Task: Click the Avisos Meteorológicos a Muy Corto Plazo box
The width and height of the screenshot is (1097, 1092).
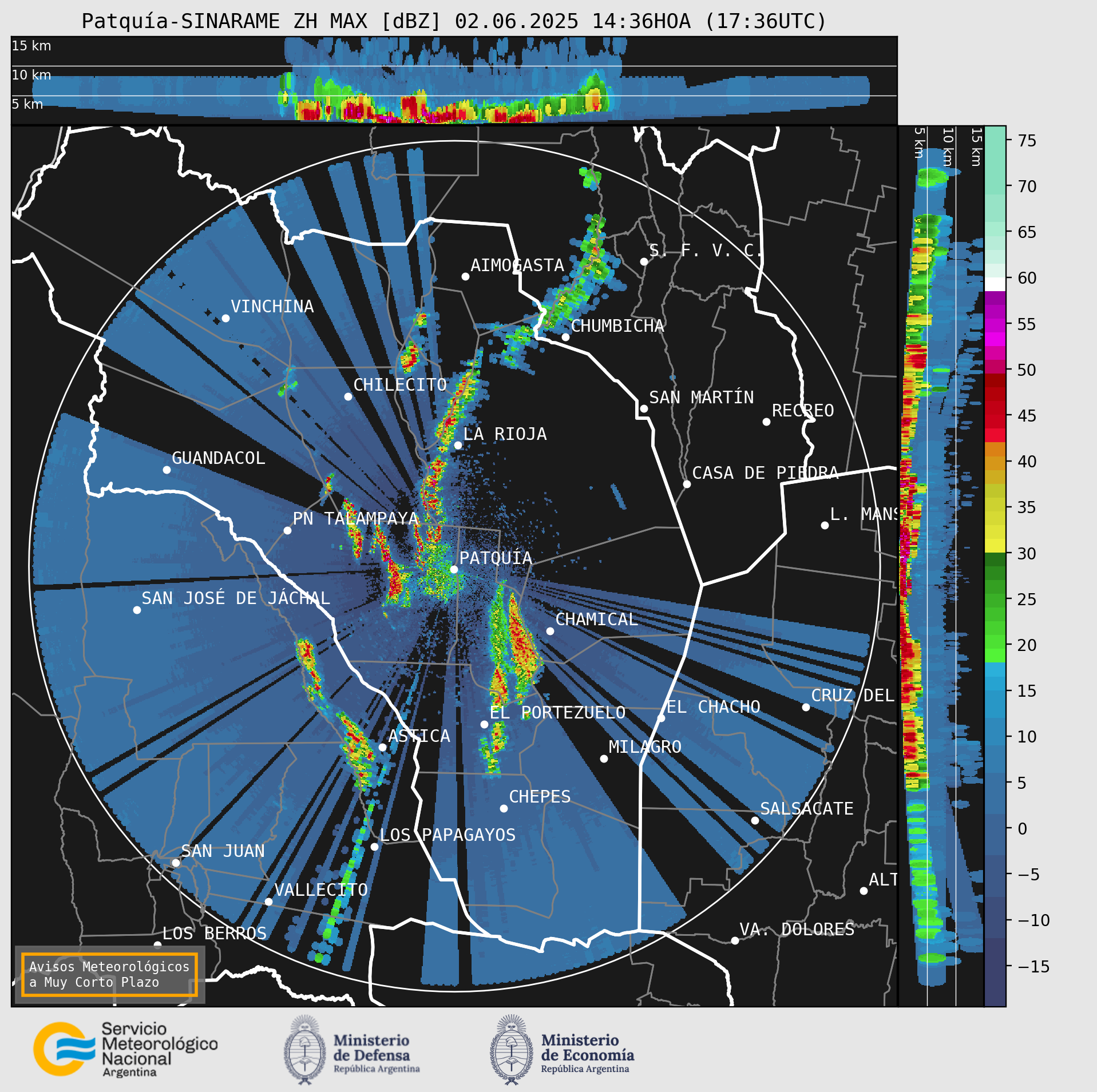Action: pyautogui.click(x=109, y=974)
